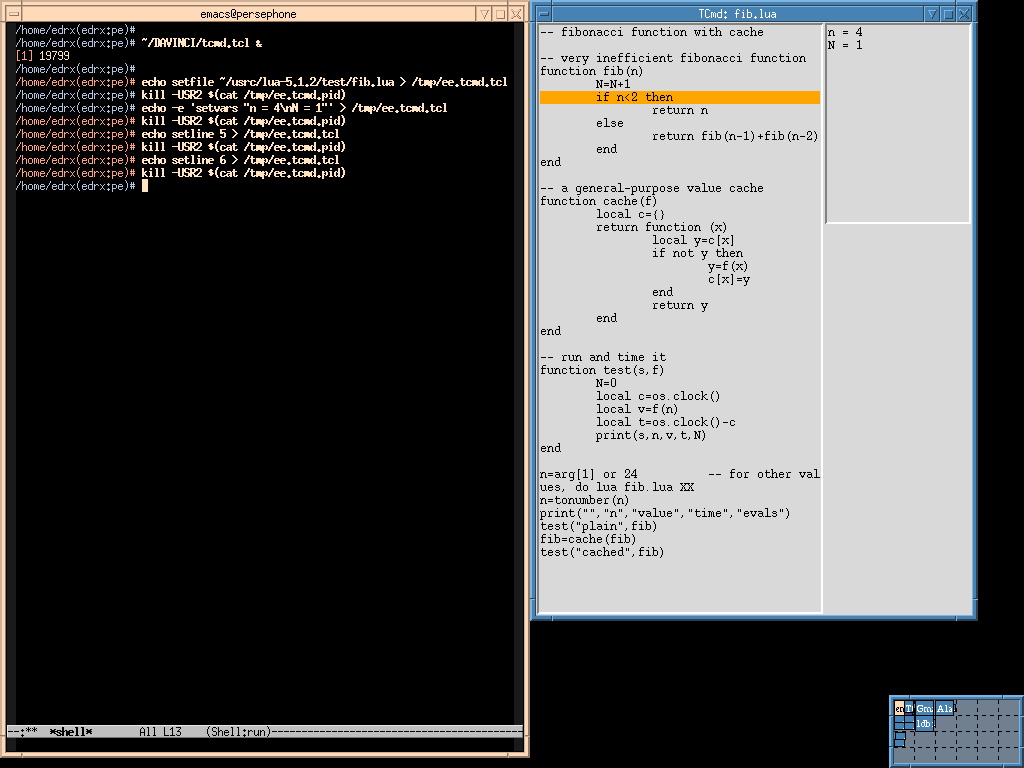This screenshot has height=768, width=1024.
Task: Select the emacs@persephone title bar
Action: [x=248, y=14]
